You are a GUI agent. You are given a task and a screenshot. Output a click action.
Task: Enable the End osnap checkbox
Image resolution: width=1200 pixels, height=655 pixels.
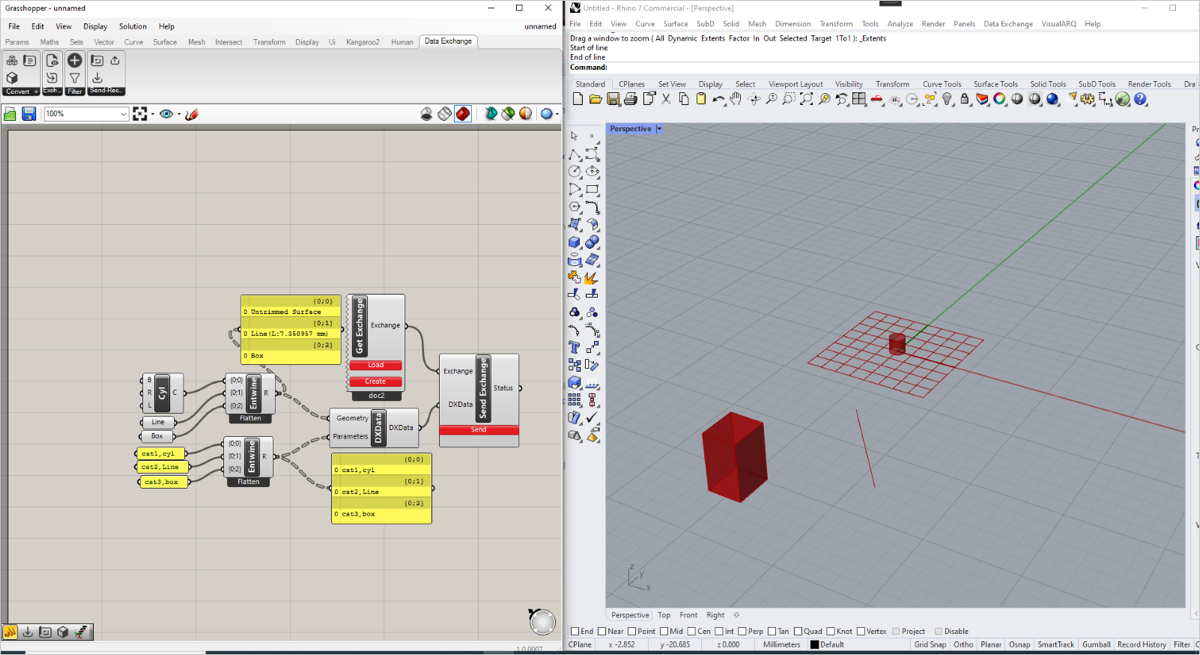point(575,631)
